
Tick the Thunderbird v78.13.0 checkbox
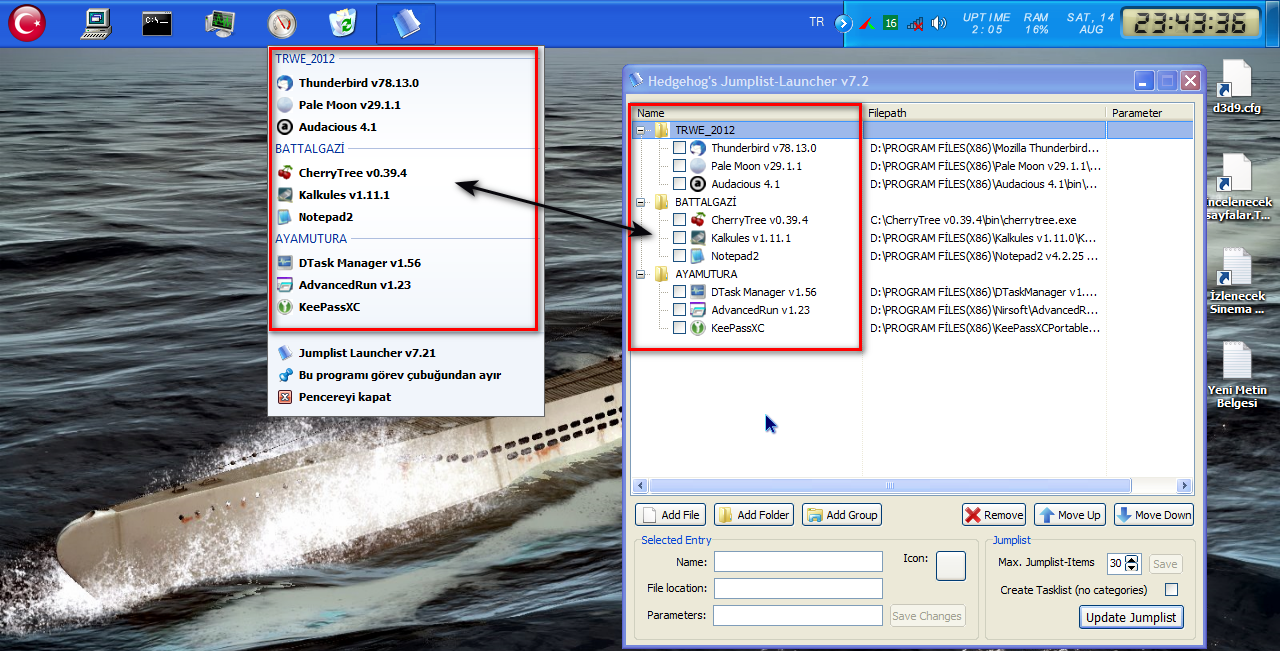tap(680, 148)
